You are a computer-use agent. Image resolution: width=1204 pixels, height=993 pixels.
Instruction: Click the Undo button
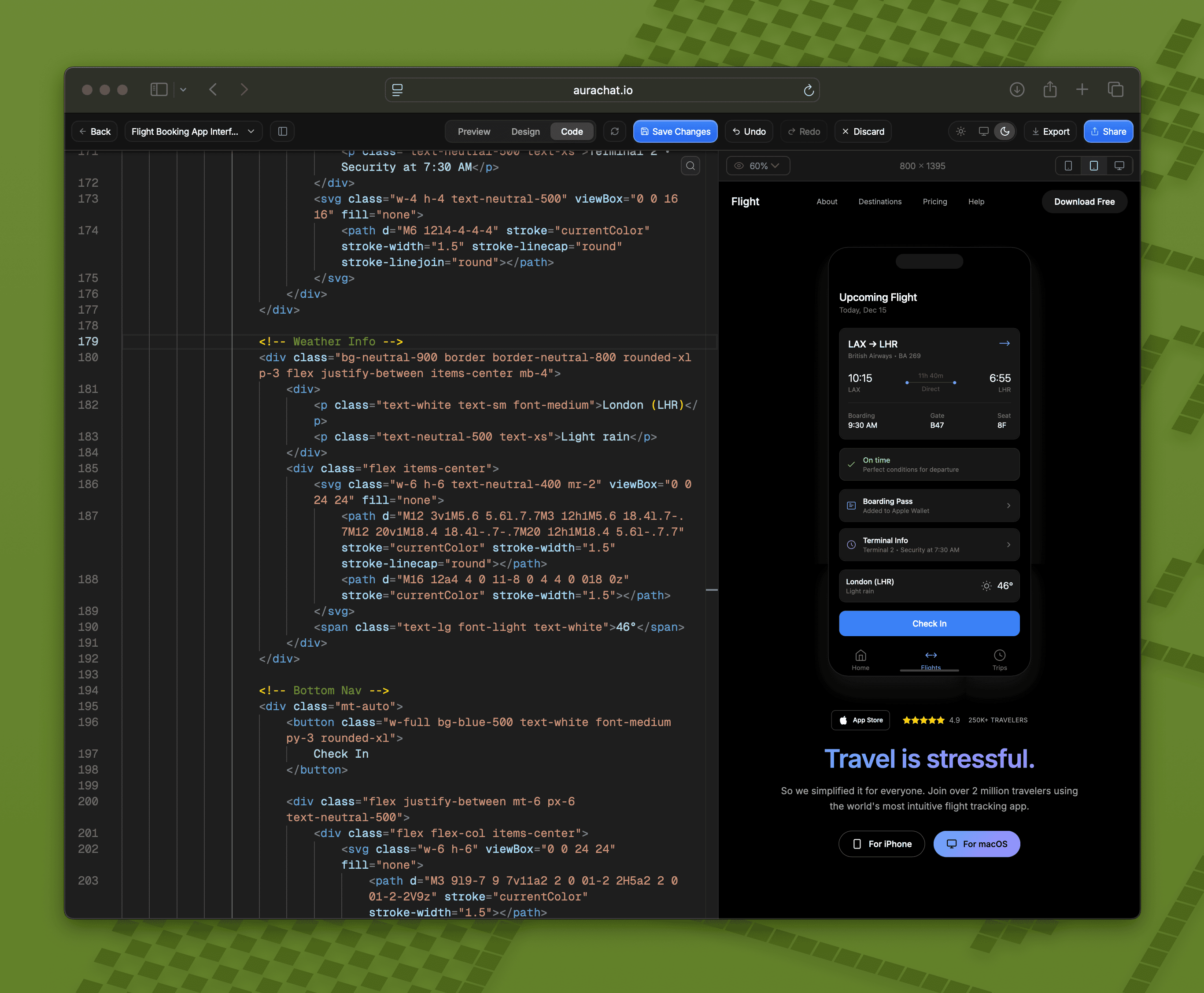[749, 132]
